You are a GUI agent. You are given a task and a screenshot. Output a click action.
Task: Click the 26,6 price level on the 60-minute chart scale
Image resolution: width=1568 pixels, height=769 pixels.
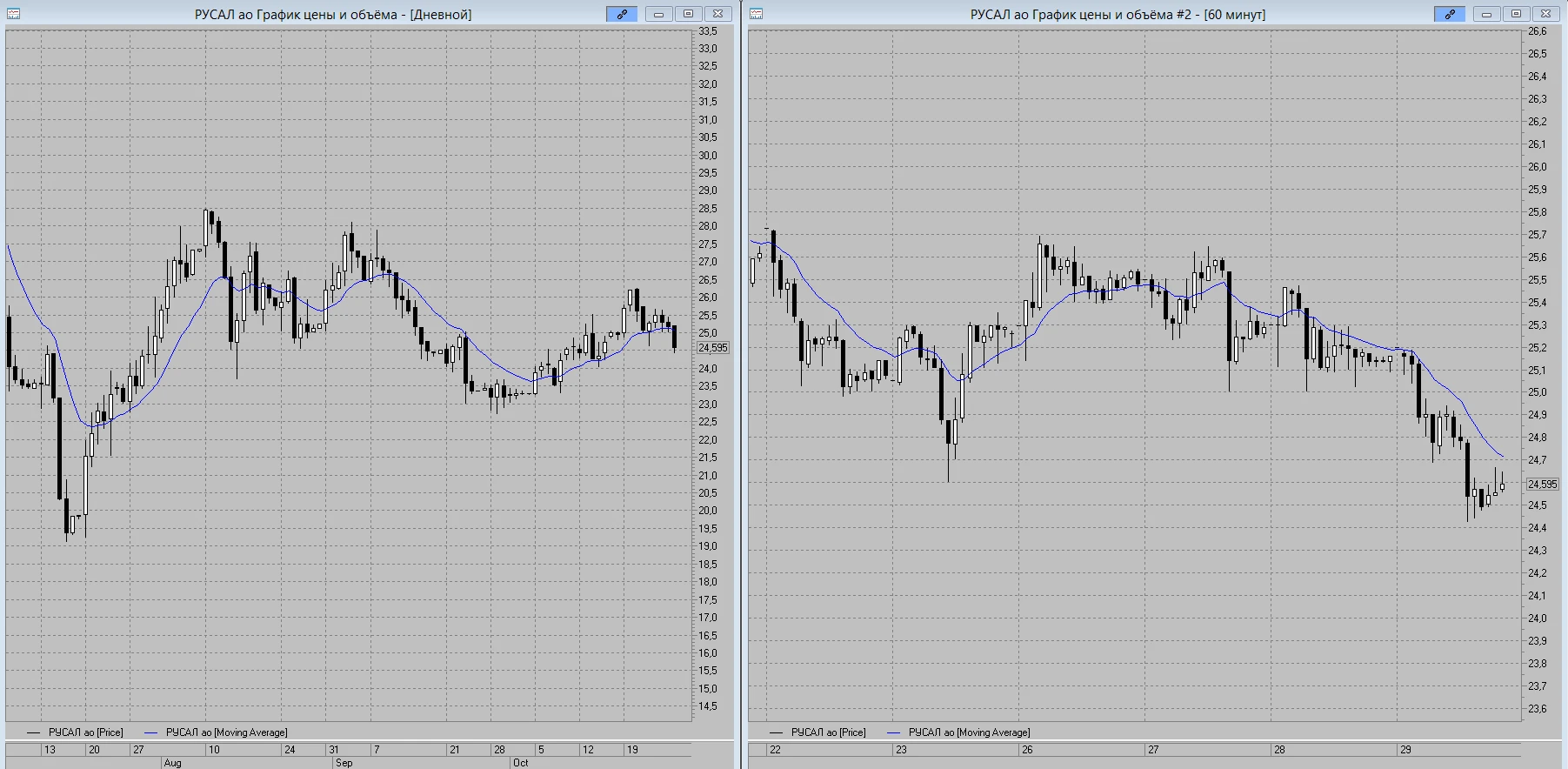(1538, 31)
